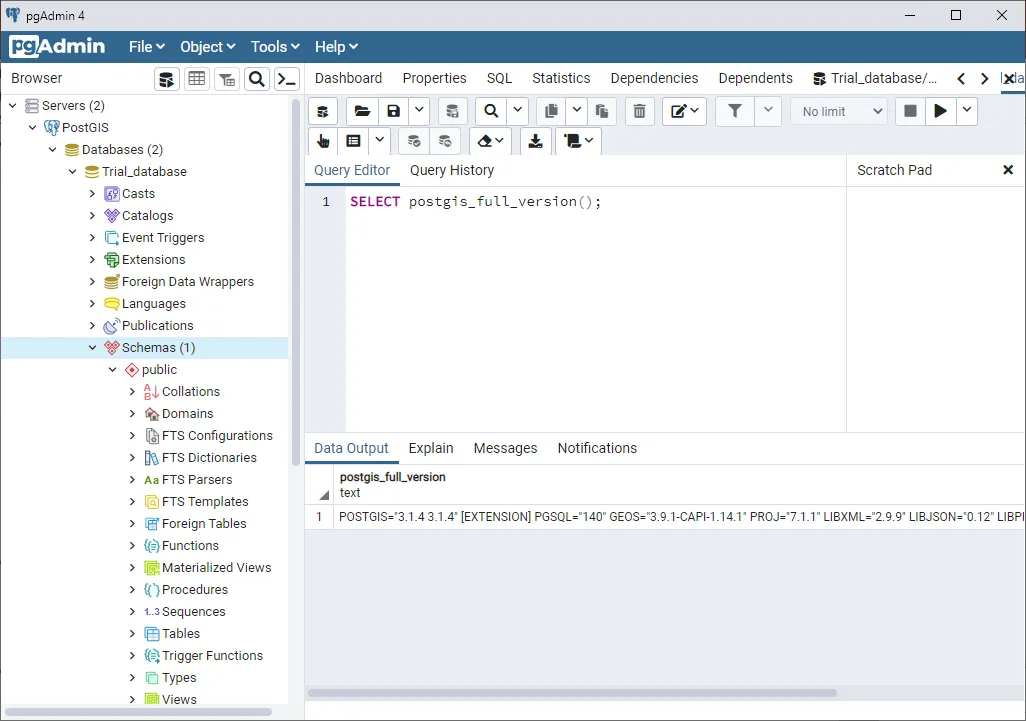Click the Filtered Rows icon in Browser panel
This screenshot has width=1026, height=721.
227,79
